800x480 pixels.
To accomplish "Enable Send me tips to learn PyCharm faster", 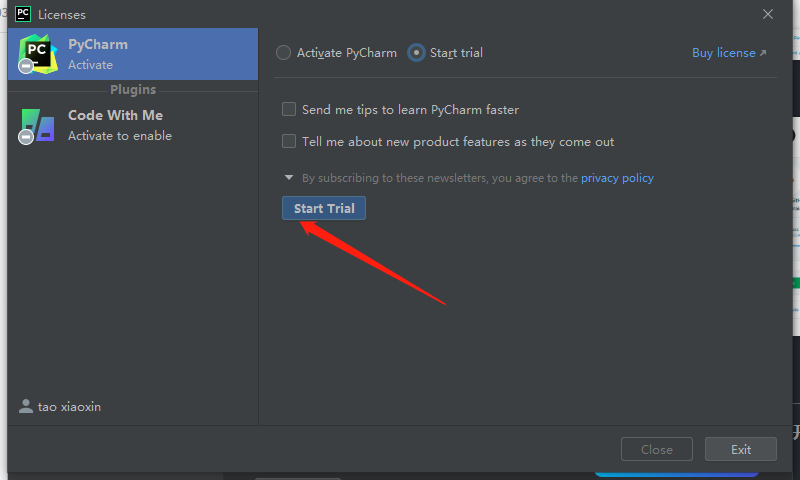I will pyautogui.click(x=289, y=109).
